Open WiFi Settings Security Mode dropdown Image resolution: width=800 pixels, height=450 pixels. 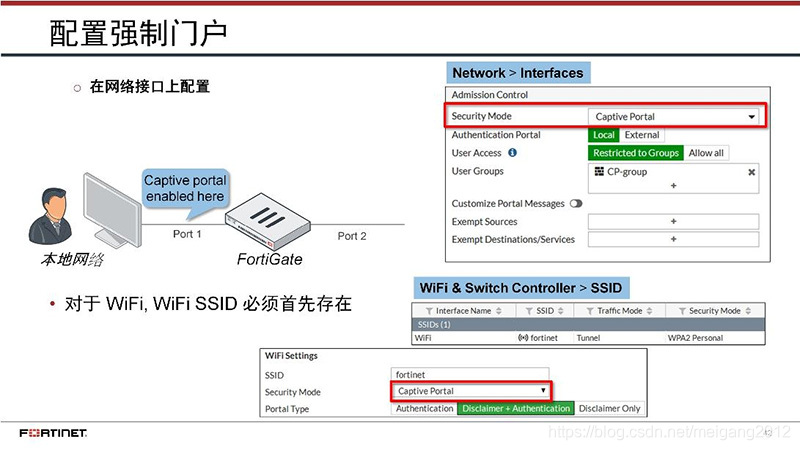(x=471, y=391)
